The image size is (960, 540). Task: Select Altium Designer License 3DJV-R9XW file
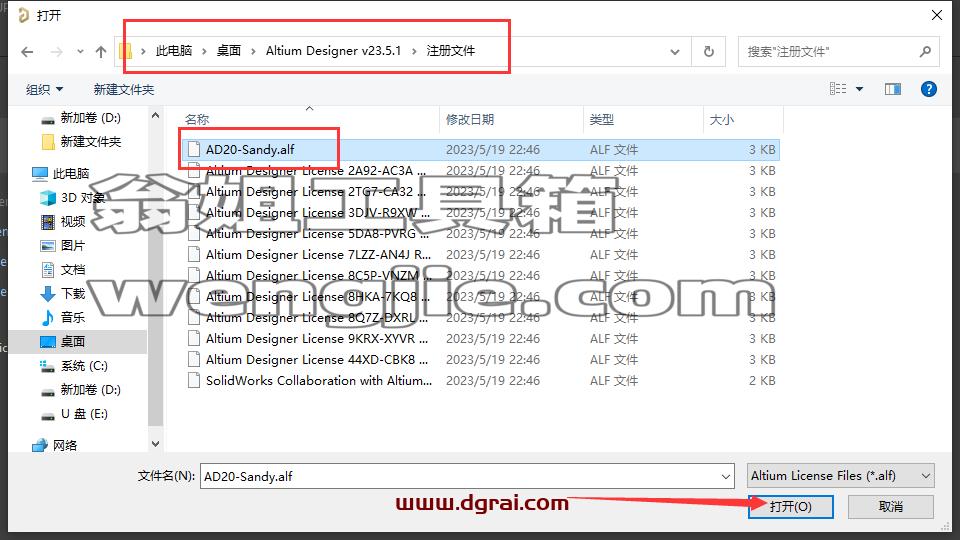[x=481, y=212]
